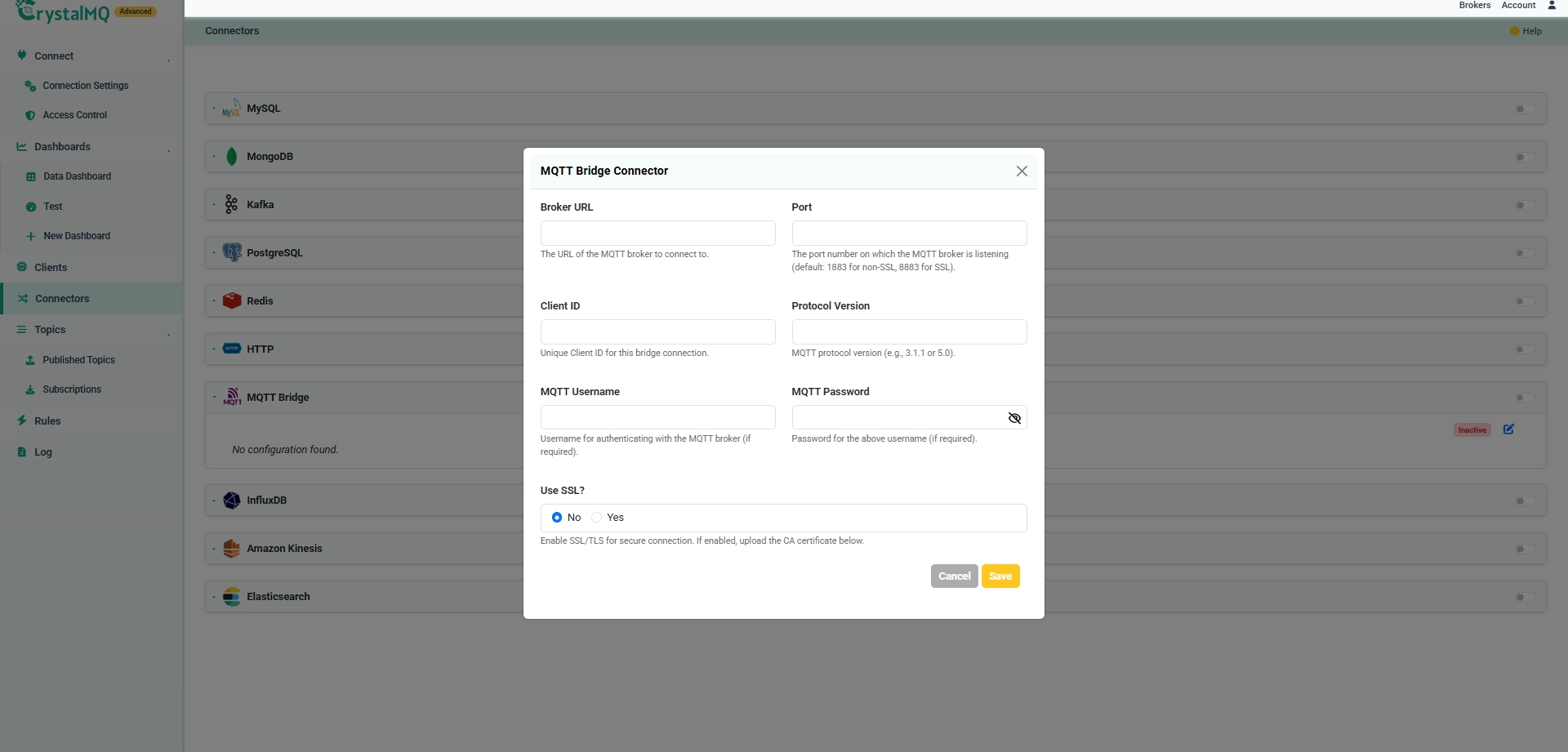
Task: Click the Save button in dialog
Action: point(1000,576)
